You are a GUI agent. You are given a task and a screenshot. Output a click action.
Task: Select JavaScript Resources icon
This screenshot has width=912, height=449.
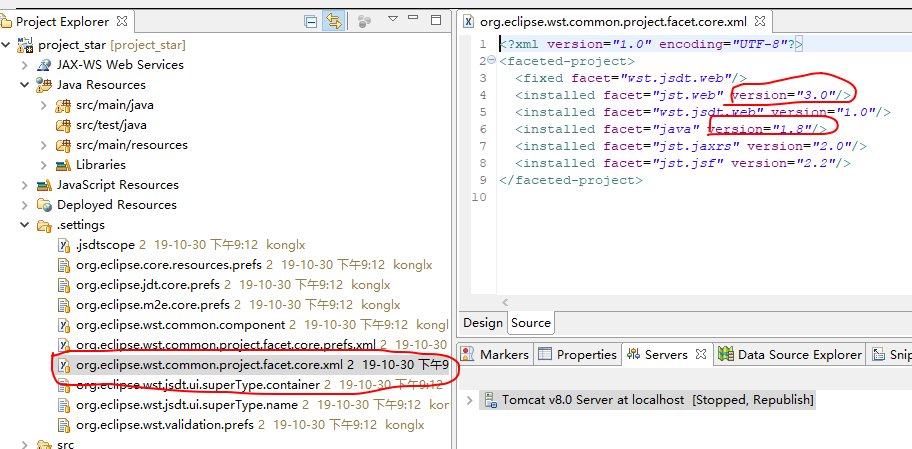pyautogui.click(x=44, y=185)
